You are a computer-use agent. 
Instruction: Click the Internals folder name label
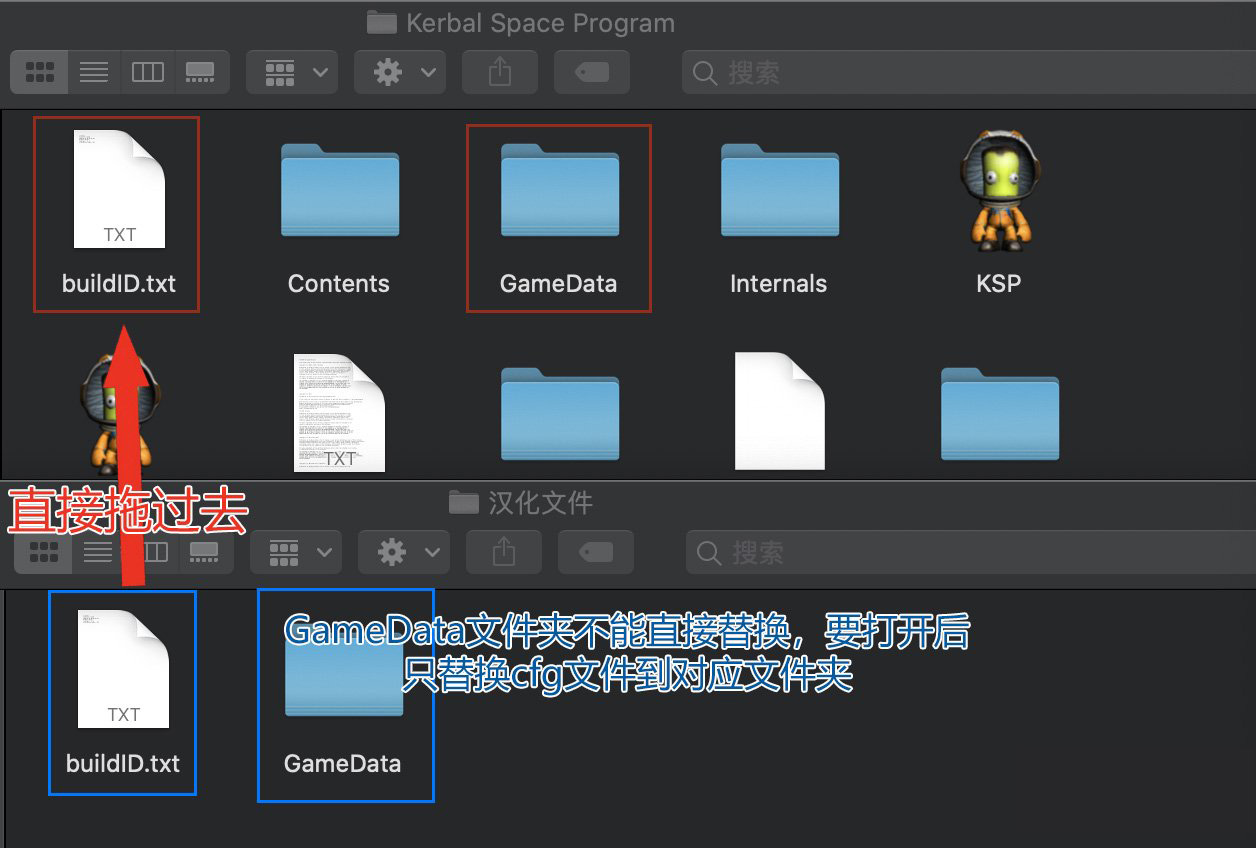click(x=779, y=284)
